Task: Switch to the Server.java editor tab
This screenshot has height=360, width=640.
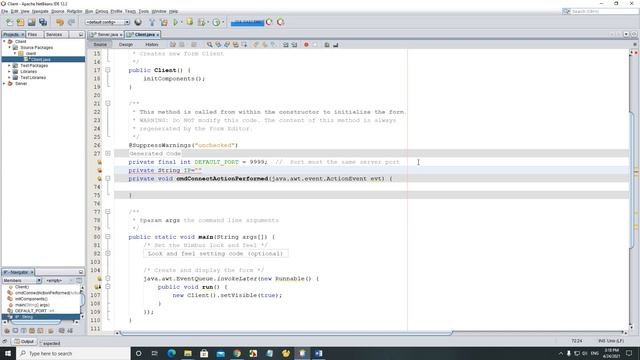Action: click(x=106, y=35)
